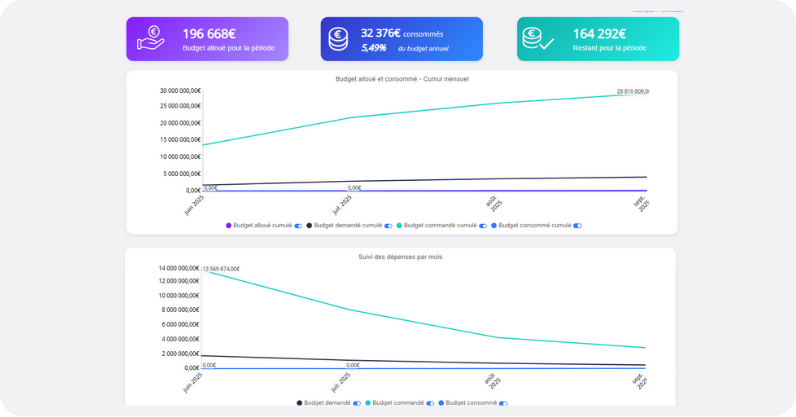Open the 196 668€ allocated budget card

pos(207,39)
